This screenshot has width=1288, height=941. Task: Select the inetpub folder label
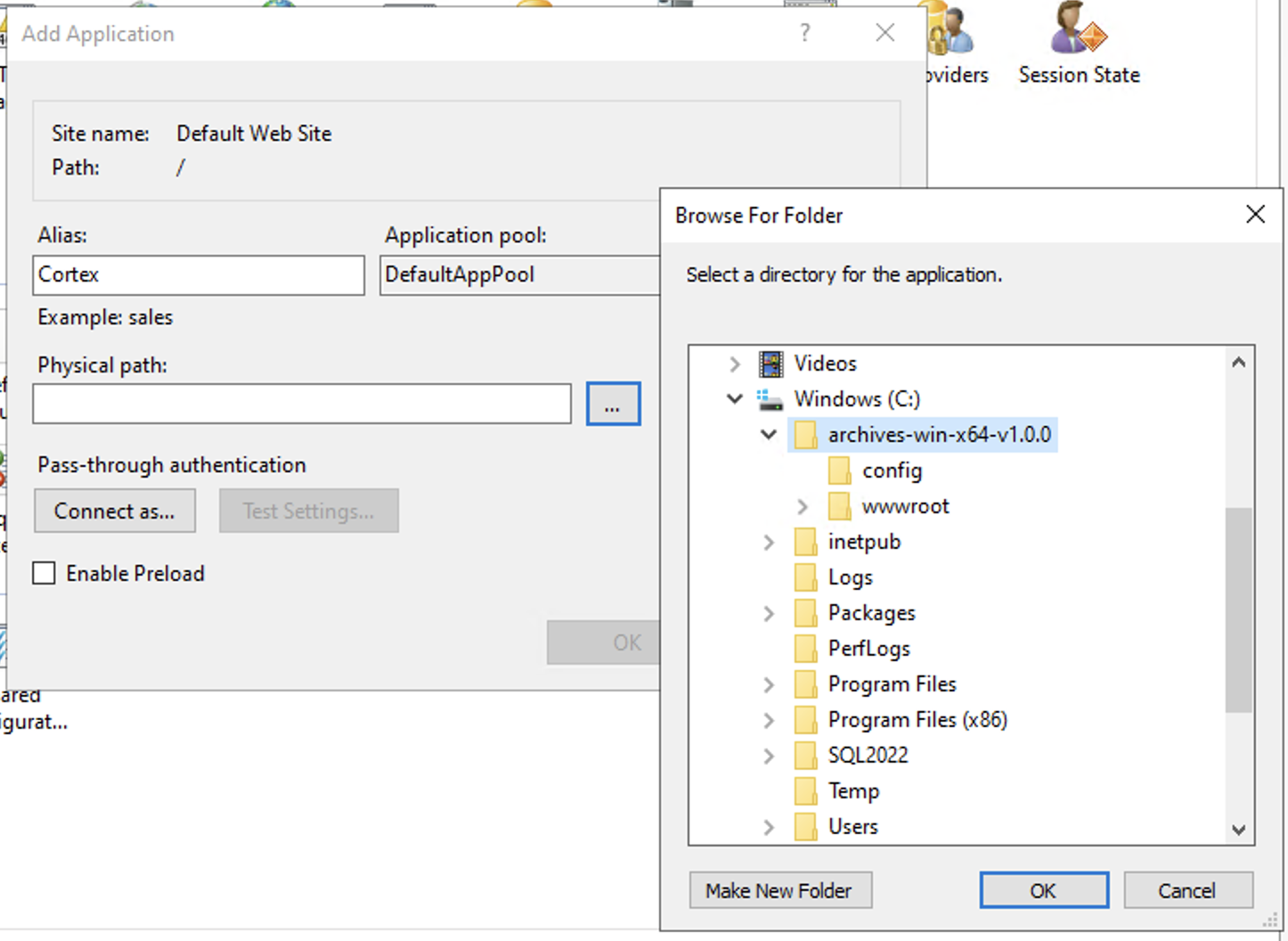pyautogui.click(x=864, y=542)
